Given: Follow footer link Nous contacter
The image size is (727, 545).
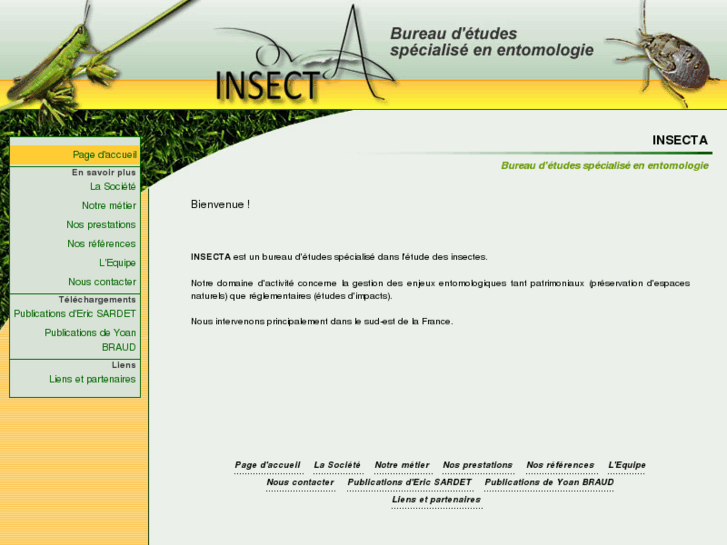Looking at the screenshot, I should pos(300,482).
